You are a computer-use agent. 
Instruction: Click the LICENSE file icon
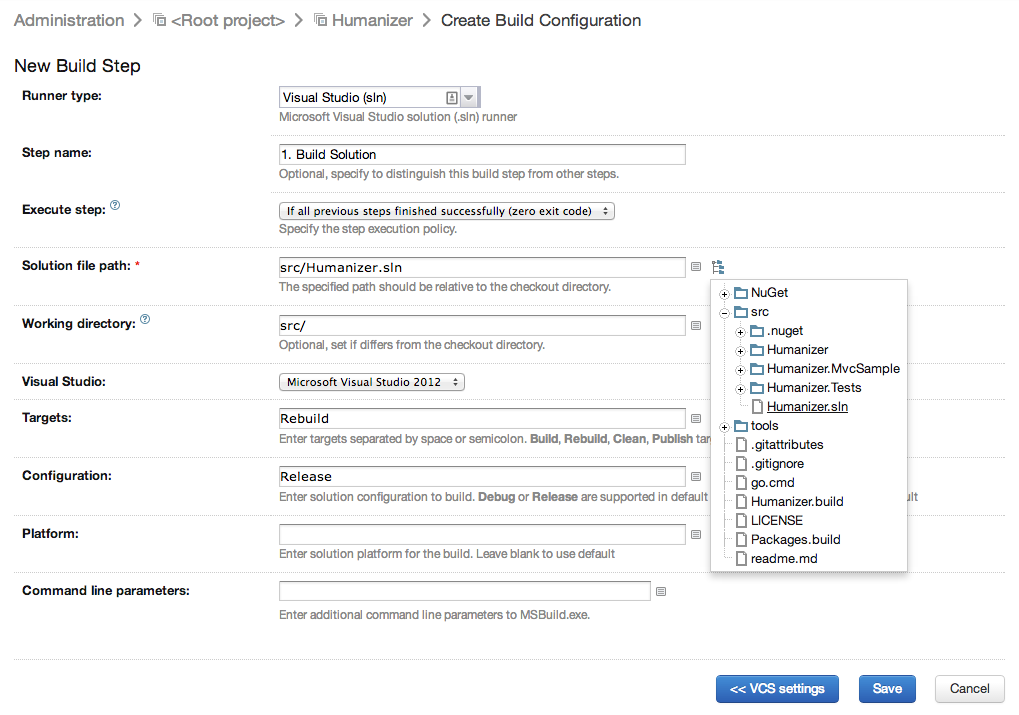[742, 521]
